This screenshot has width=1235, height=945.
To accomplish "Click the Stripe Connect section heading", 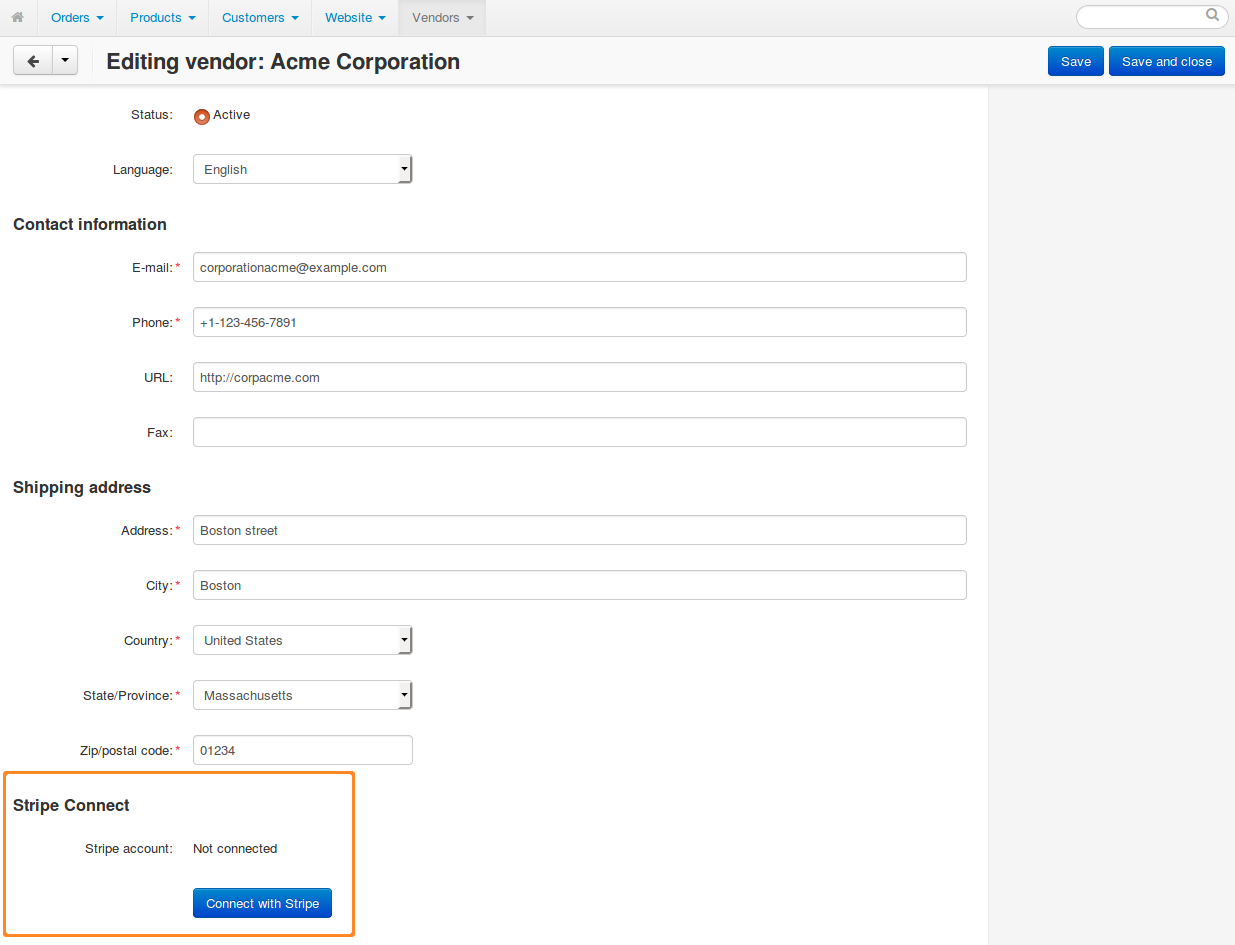I will pyautogui.click(x=71, y=805).
